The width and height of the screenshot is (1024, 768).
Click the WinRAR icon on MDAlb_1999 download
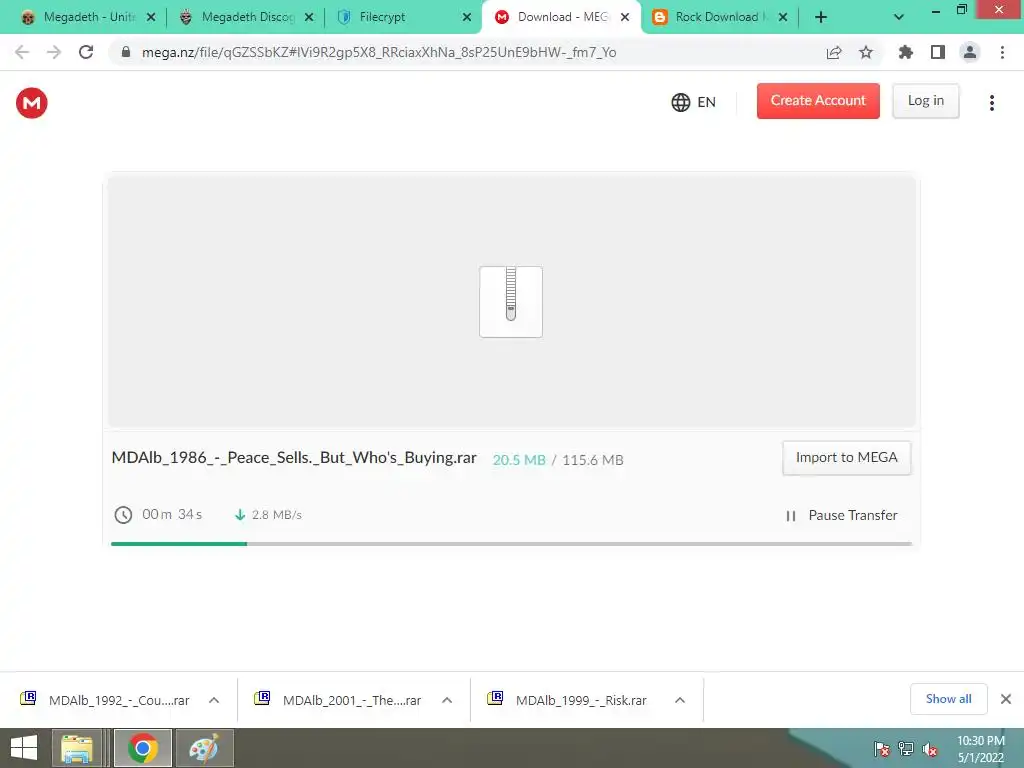[x=496, y=698]
